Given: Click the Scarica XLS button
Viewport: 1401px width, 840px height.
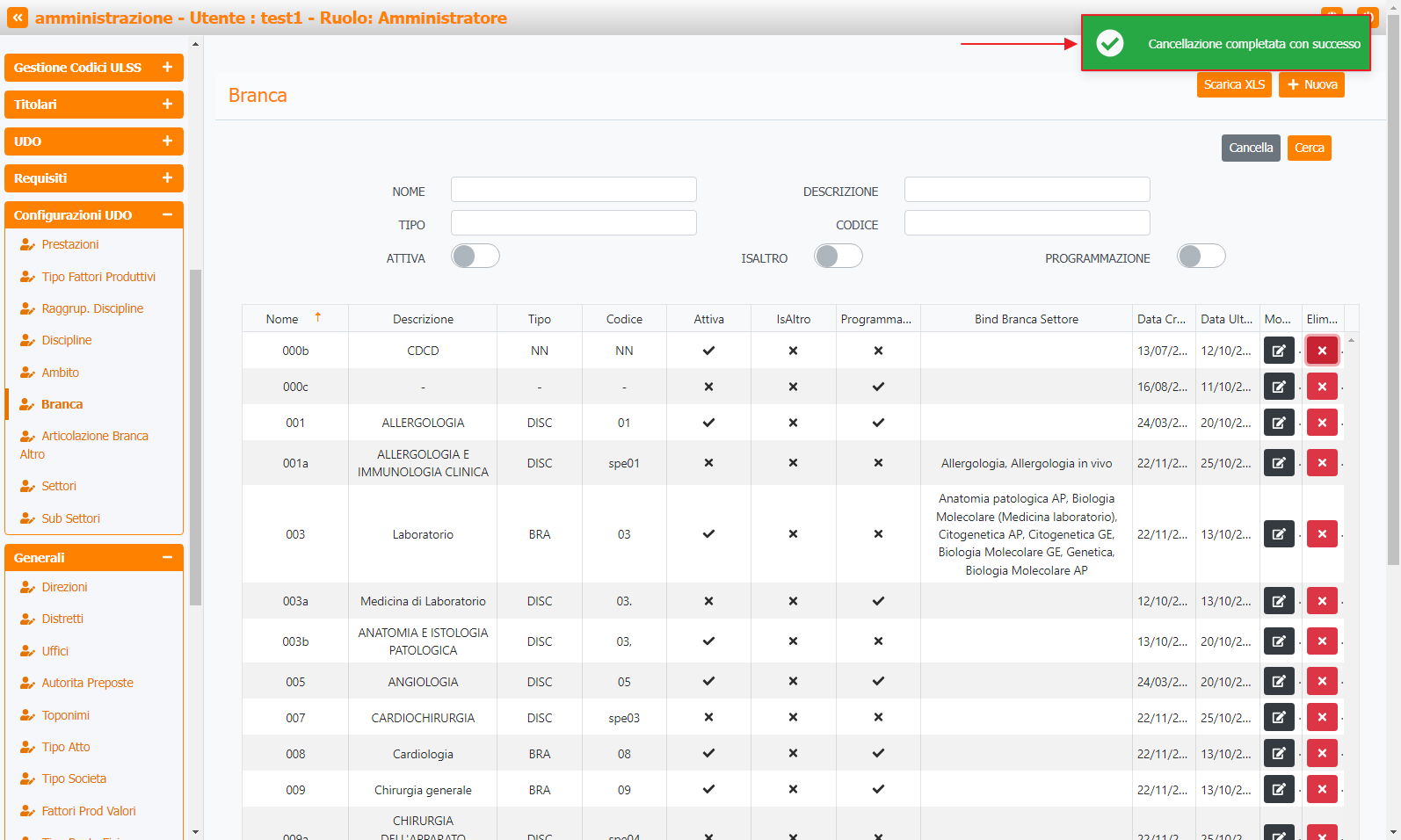Looking at the screenshot, I should [x=1233, y=84].
